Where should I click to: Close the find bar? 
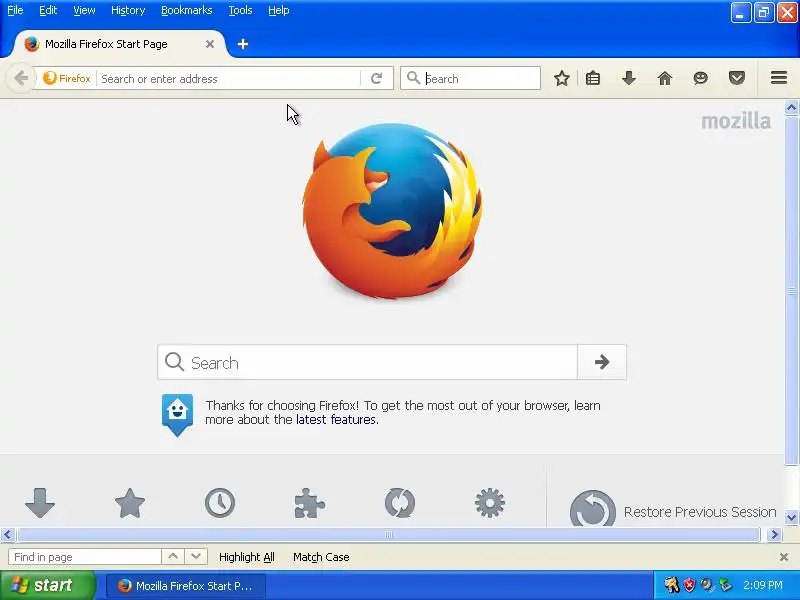784,557
